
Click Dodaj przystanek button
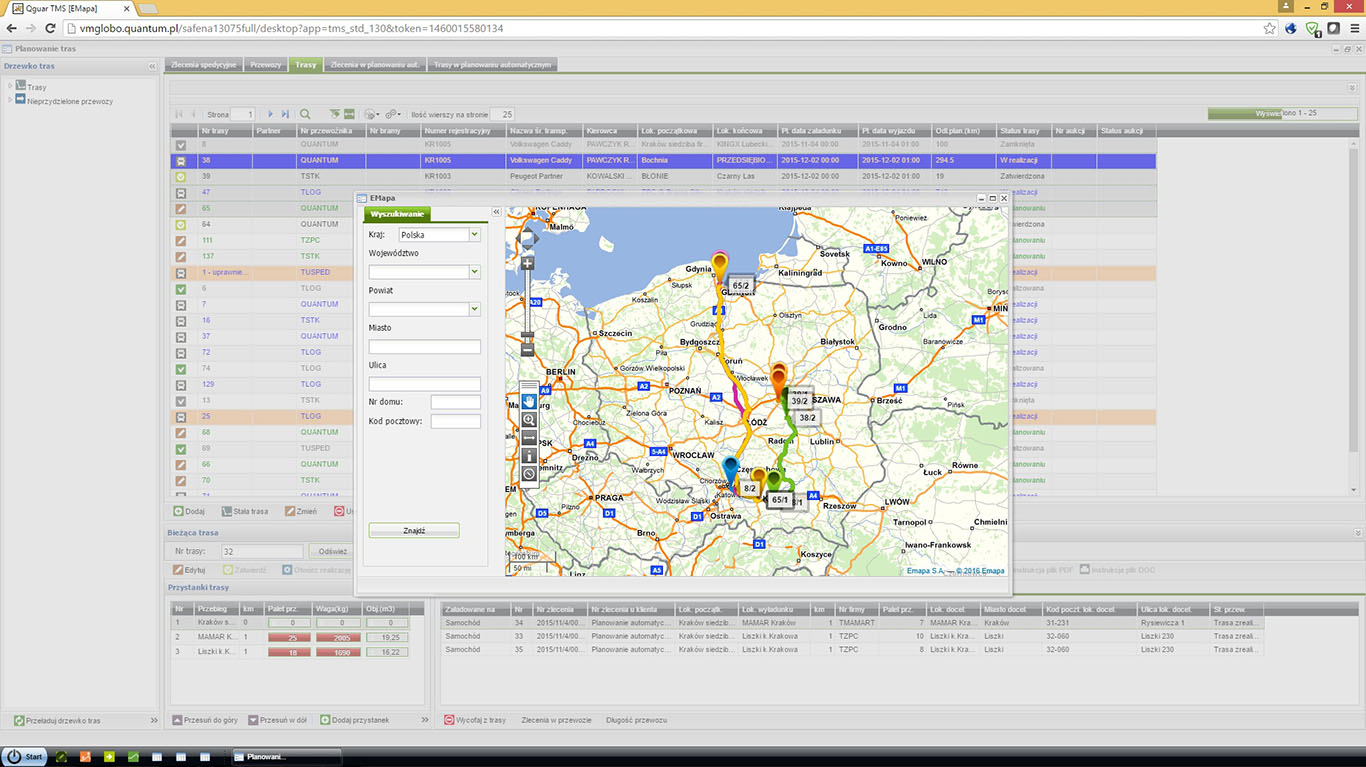click(354, 720)
